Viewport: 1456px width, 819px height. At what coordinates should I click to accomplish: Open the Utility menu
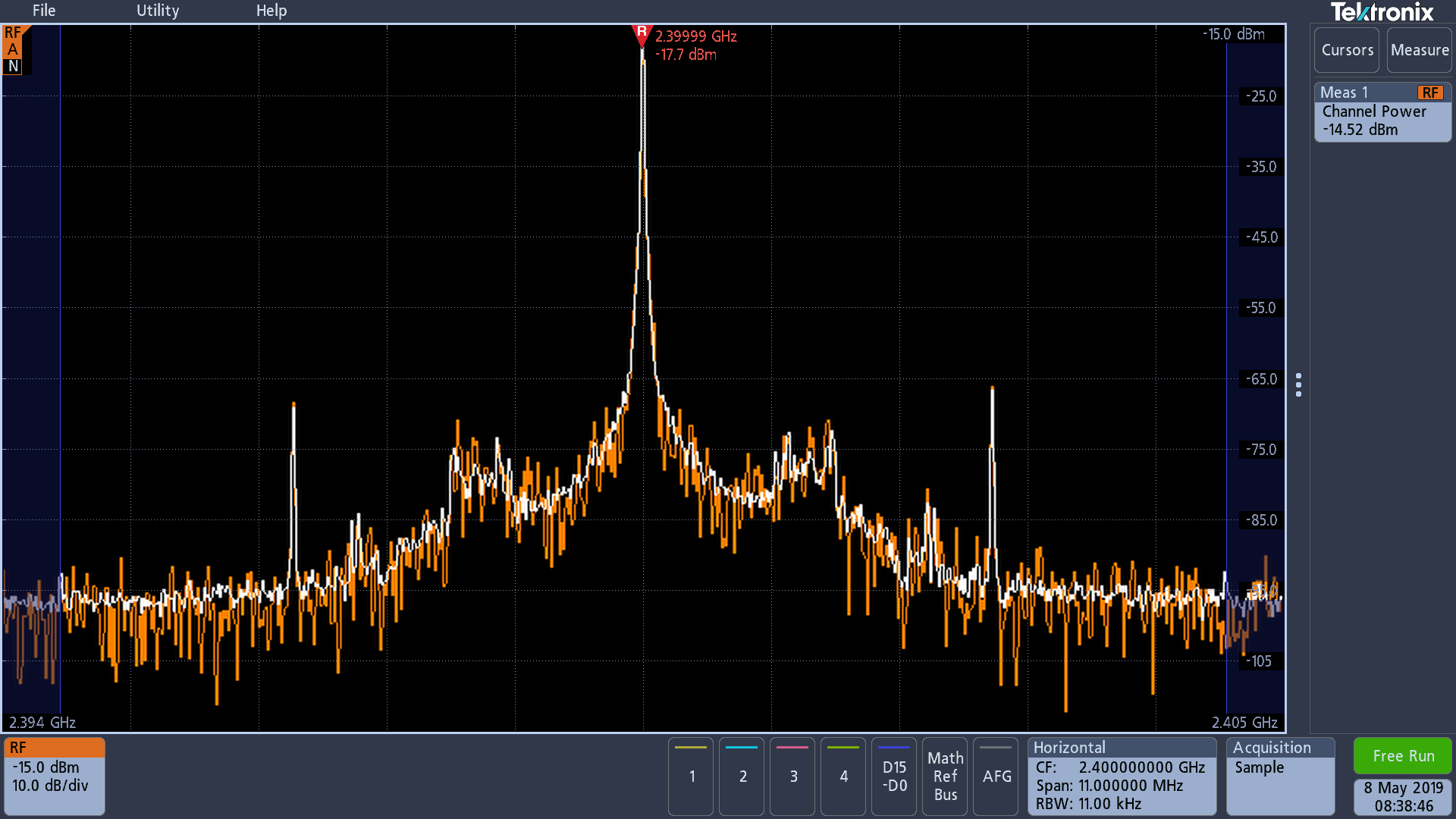click(x=158, y=11)
